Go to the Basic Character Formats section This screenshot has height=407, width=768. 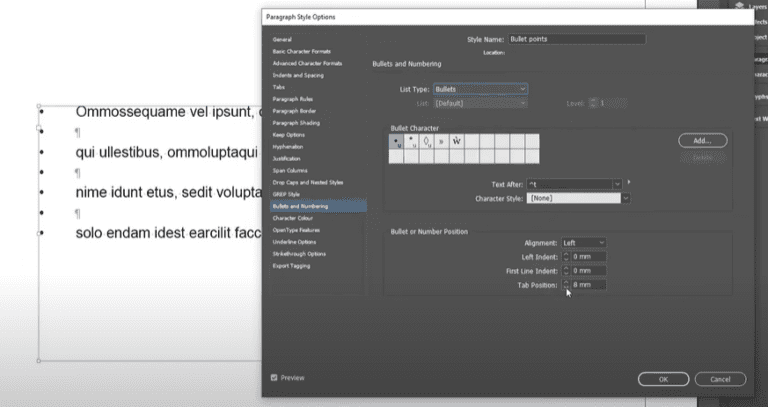302,50
